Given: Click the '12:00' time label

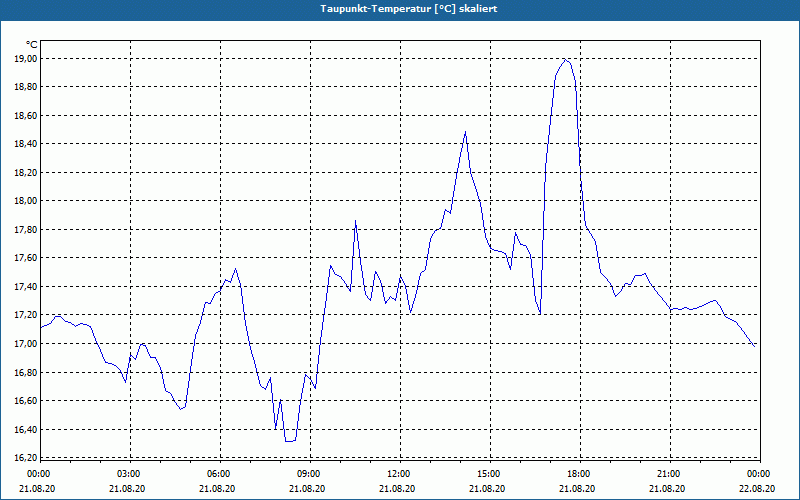Looking at the screenshot, I should 397,474.
